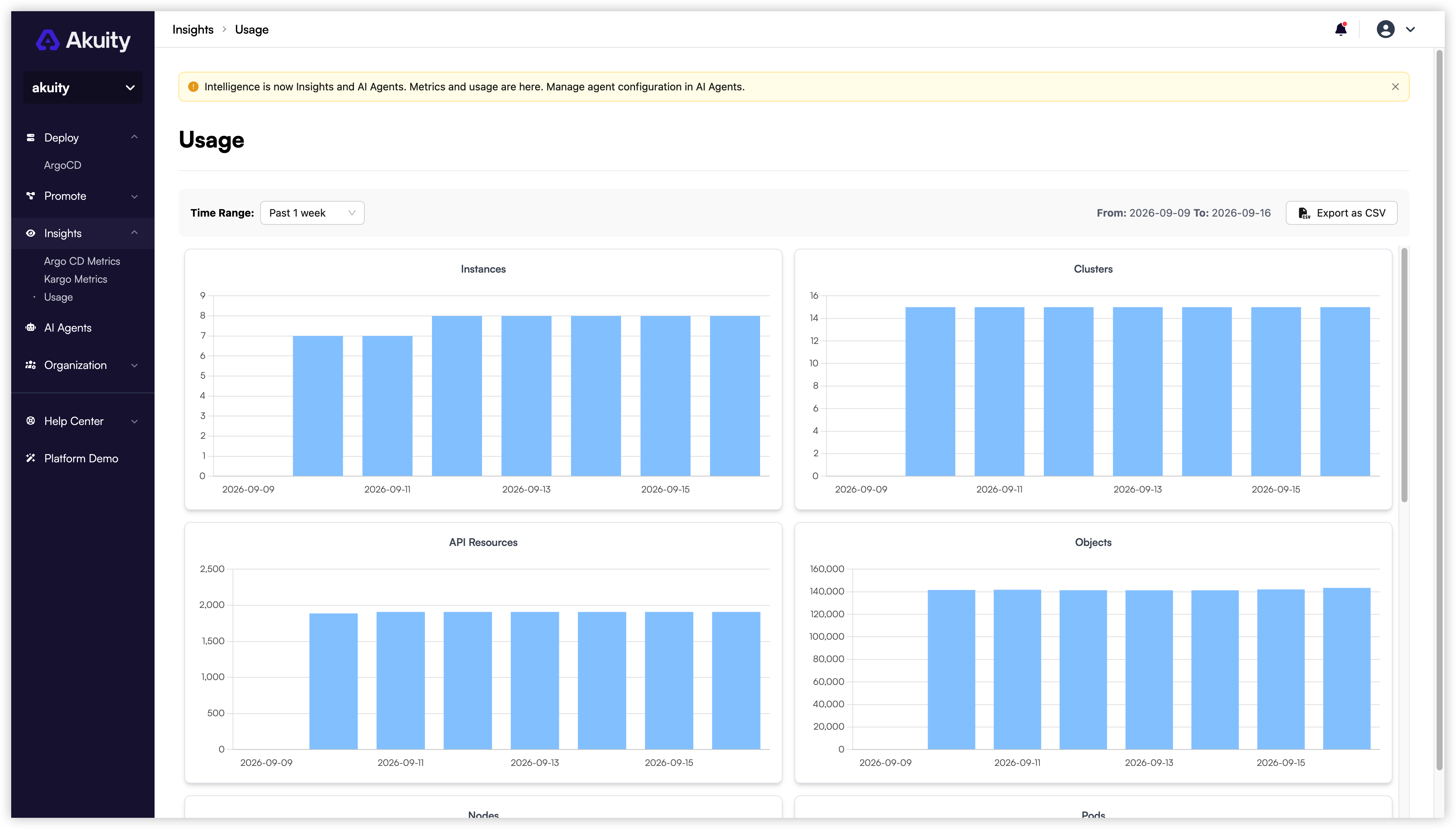Click the Usage page heading
Viewport: 1456px width, 829px height.
(x=211, y=140)
